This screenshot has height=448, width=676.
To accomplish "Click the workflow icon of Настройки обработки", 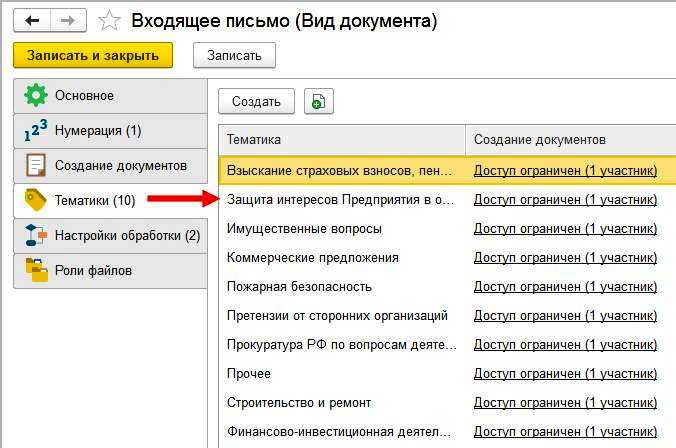I will 35,235.
